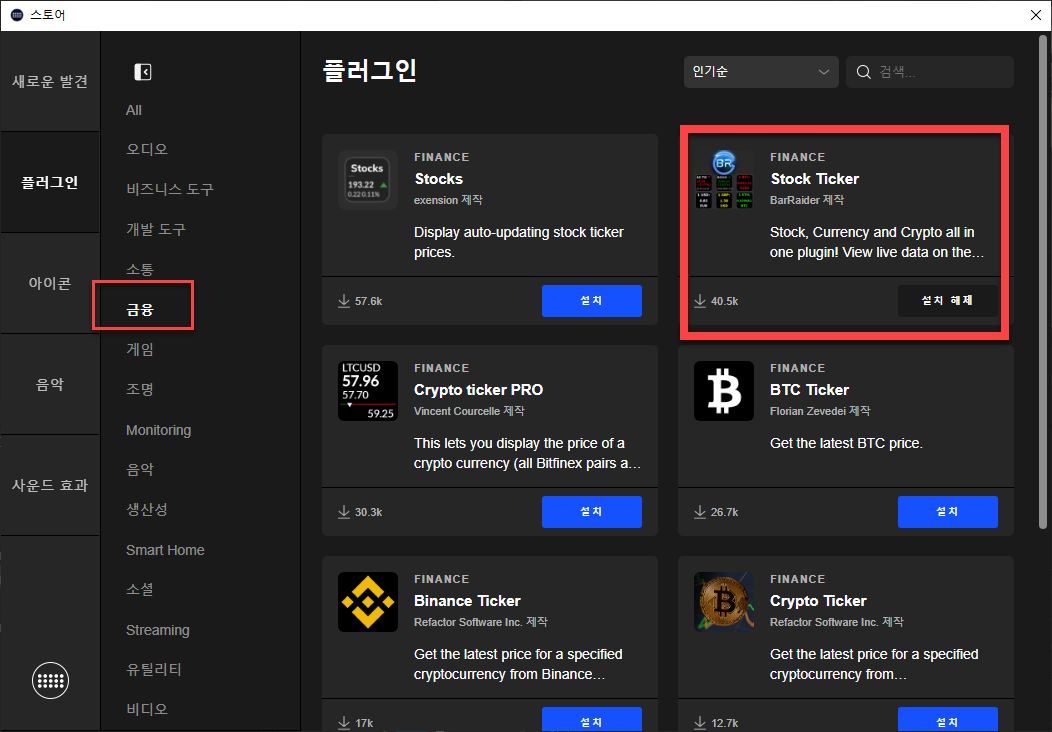This screenshot has height=732, width=1052.
Task: Open the Stock Ticker plugin title
Action: click(x=814, y=179)
